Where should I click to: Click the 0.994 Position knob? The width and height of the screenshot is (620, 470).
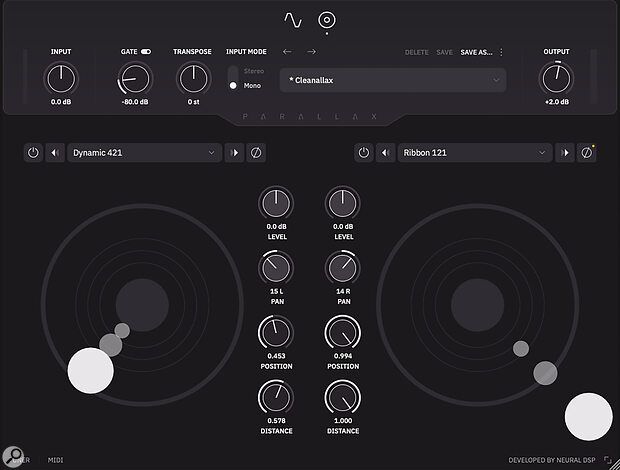[342, 333]
